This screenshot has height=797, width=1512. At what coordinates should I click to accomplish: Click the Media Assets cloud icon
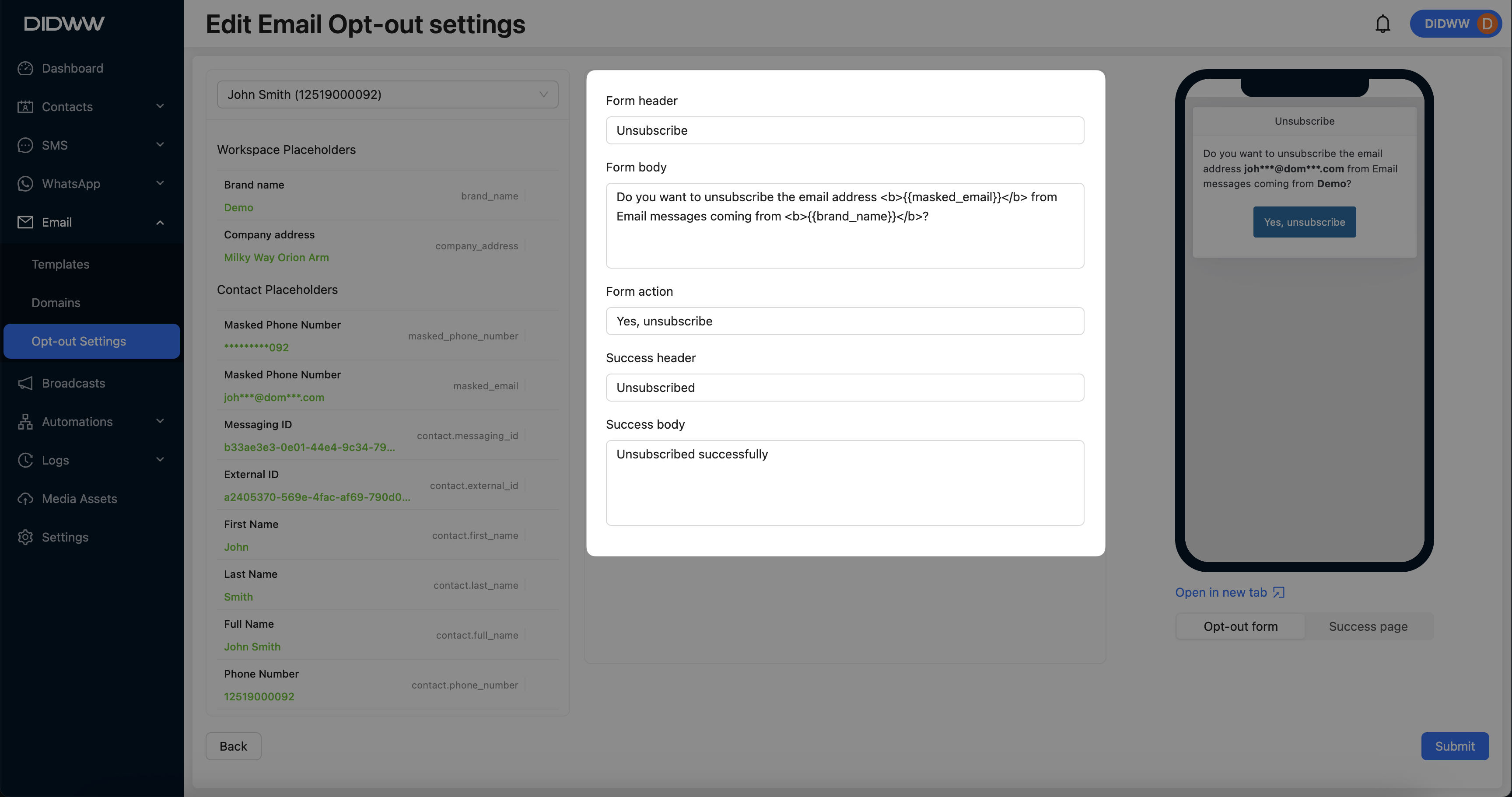tap(25, 499)
